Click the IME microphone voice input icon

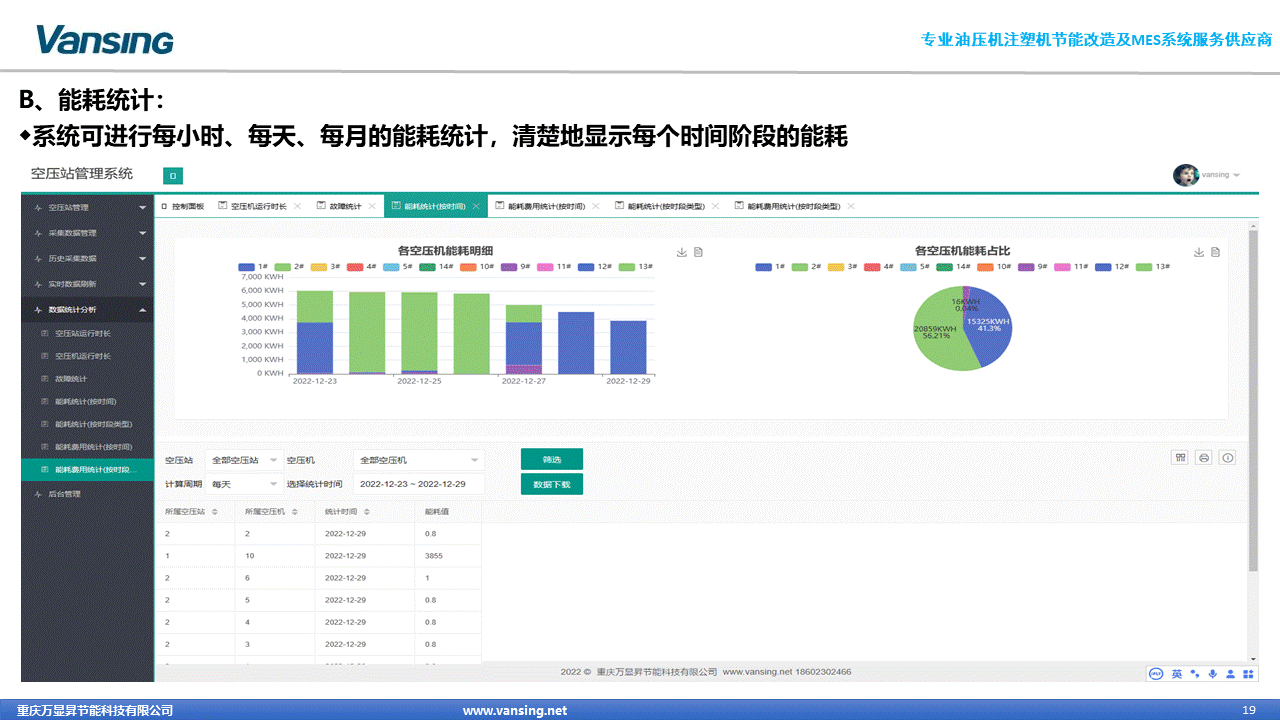1213,674
